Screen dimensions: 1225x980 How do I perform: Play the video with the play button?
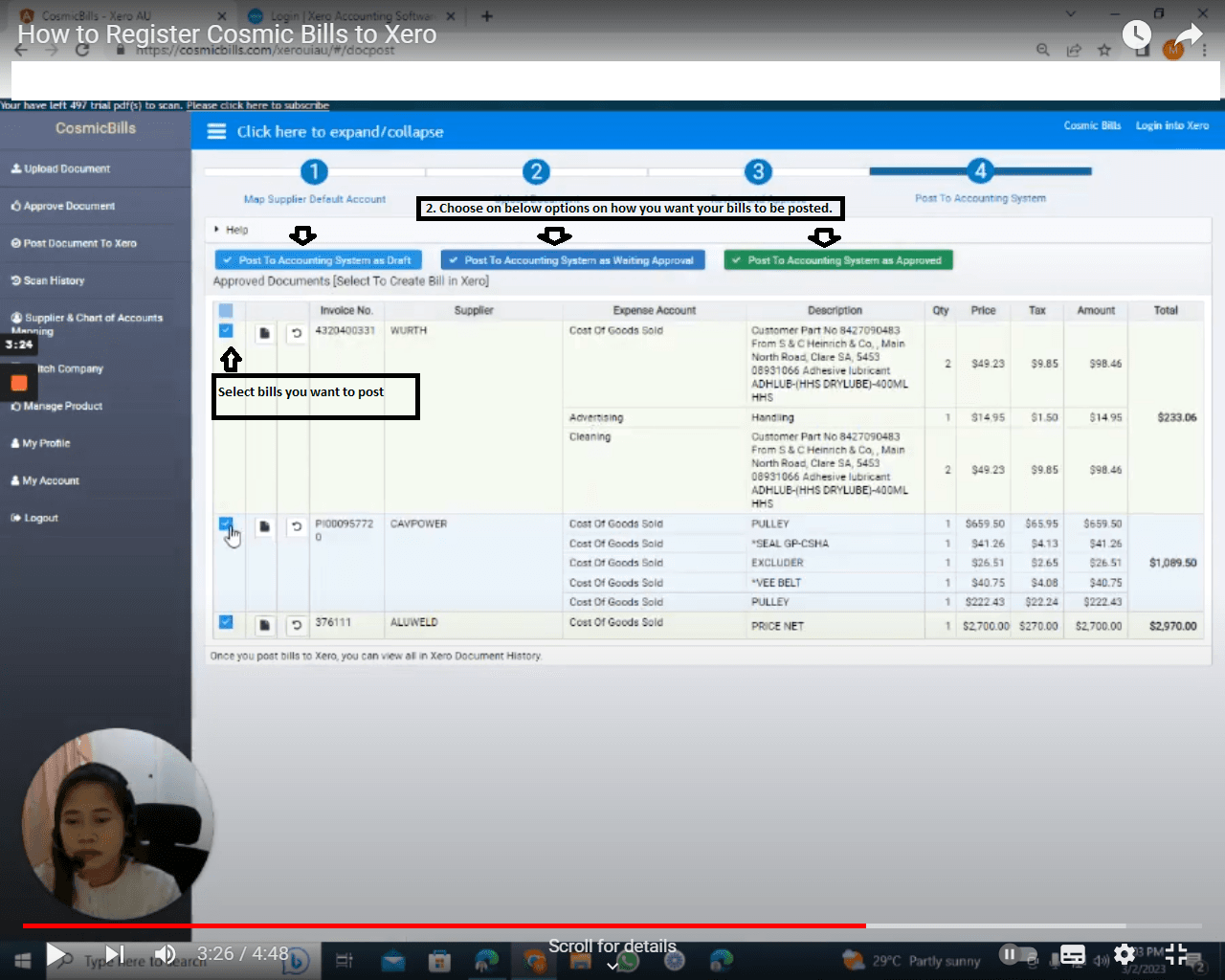point(56,954)
